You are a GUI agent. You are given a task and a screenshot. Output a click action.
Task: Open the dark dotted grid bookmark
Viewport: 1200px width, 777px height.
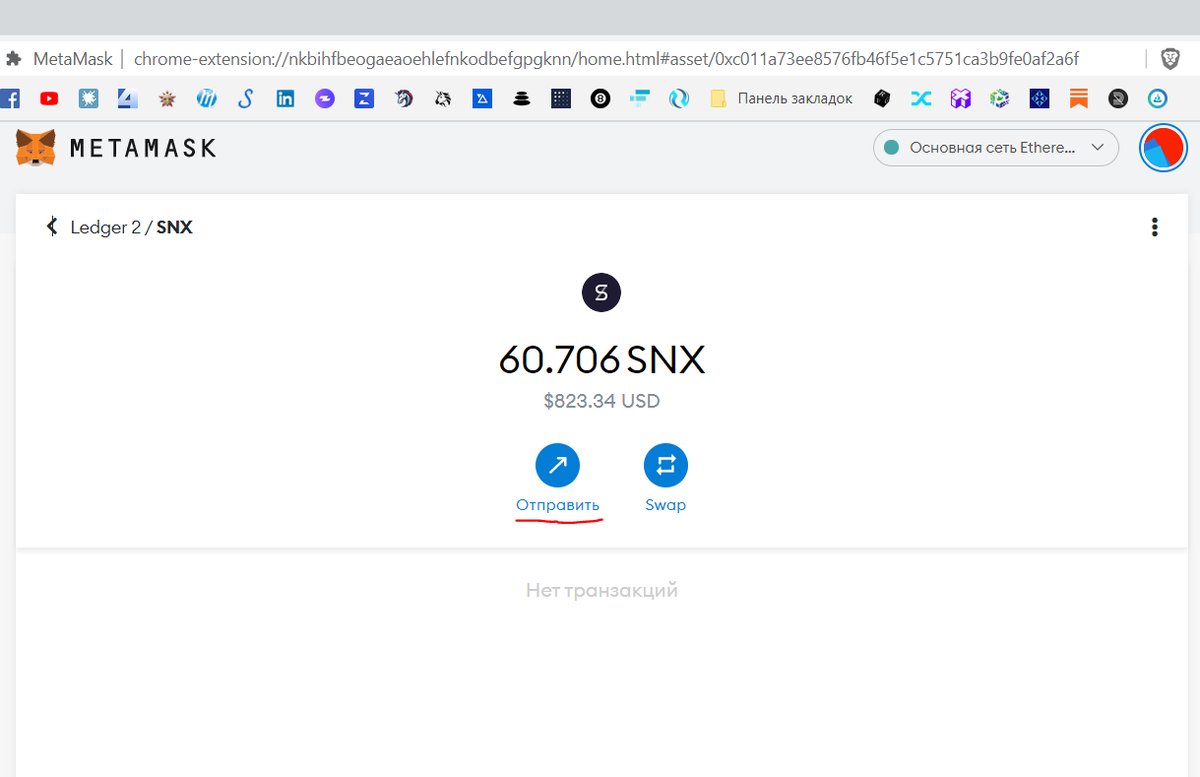click(560, 99)
